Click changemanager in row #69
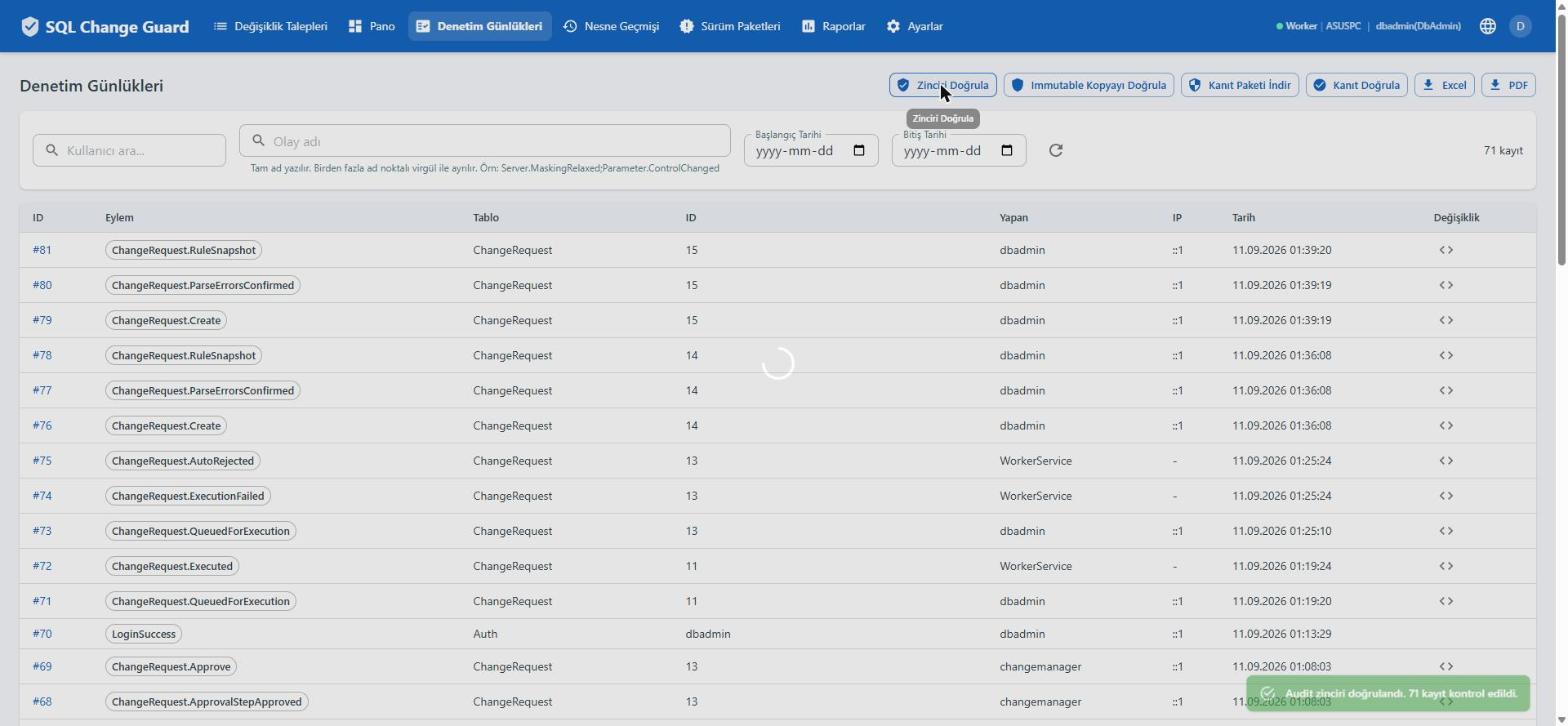1568x726 pixels. pyautogui.click(x=1040, y=666)
